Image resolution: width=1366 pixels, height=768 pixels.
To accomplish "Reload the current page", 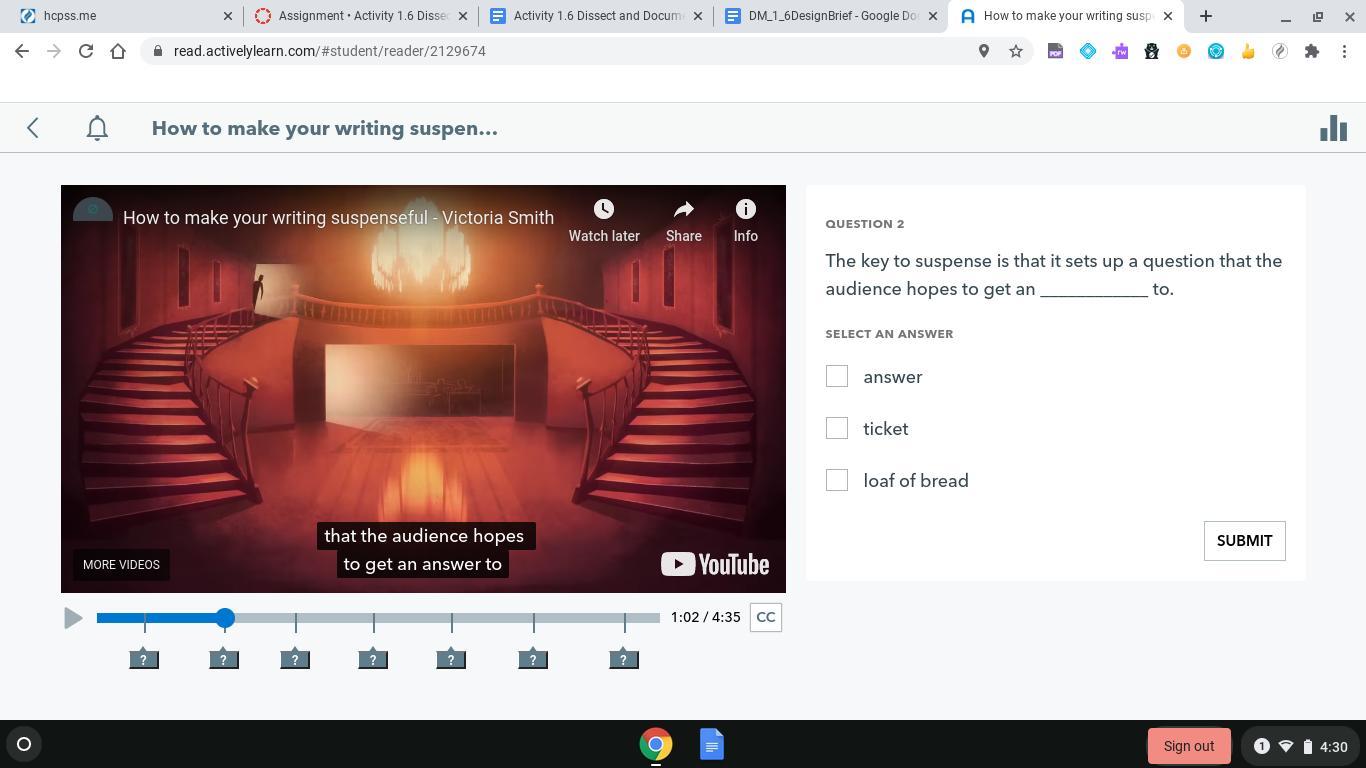I will click(86, 51).
